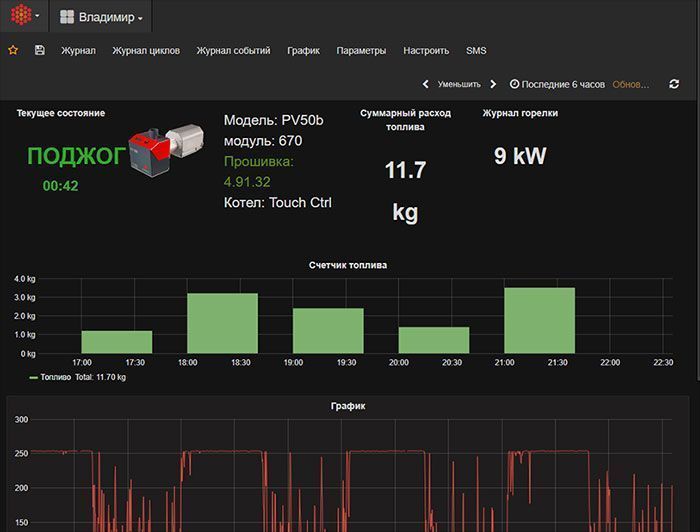Open the Журнал событий link
The height and width of the screenshot is (532, 700).
(233, 50)
